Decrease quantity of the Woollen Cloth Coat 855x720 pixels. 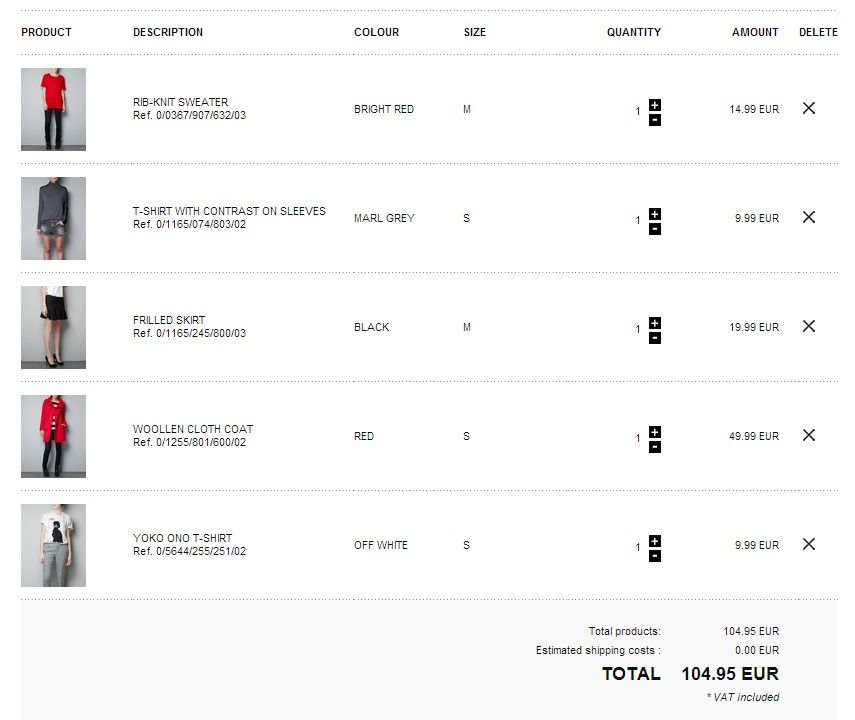(x=655, y=447)
